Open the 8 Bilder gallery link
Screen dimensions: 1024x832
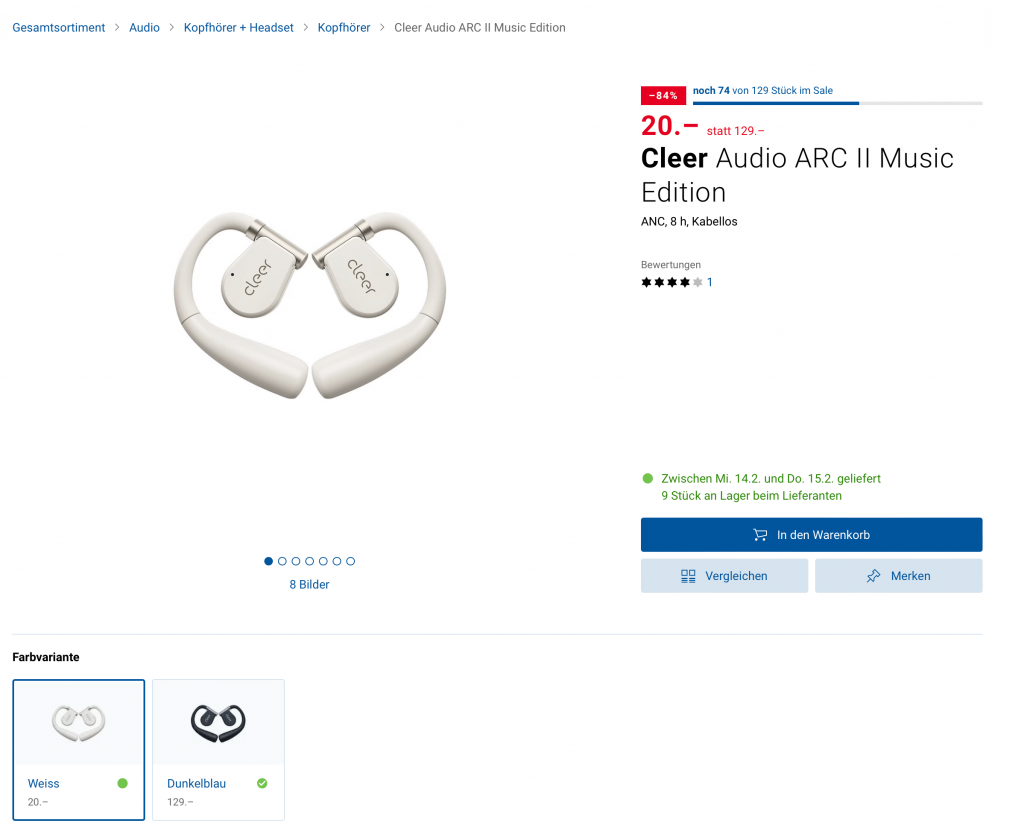point(309,585)
